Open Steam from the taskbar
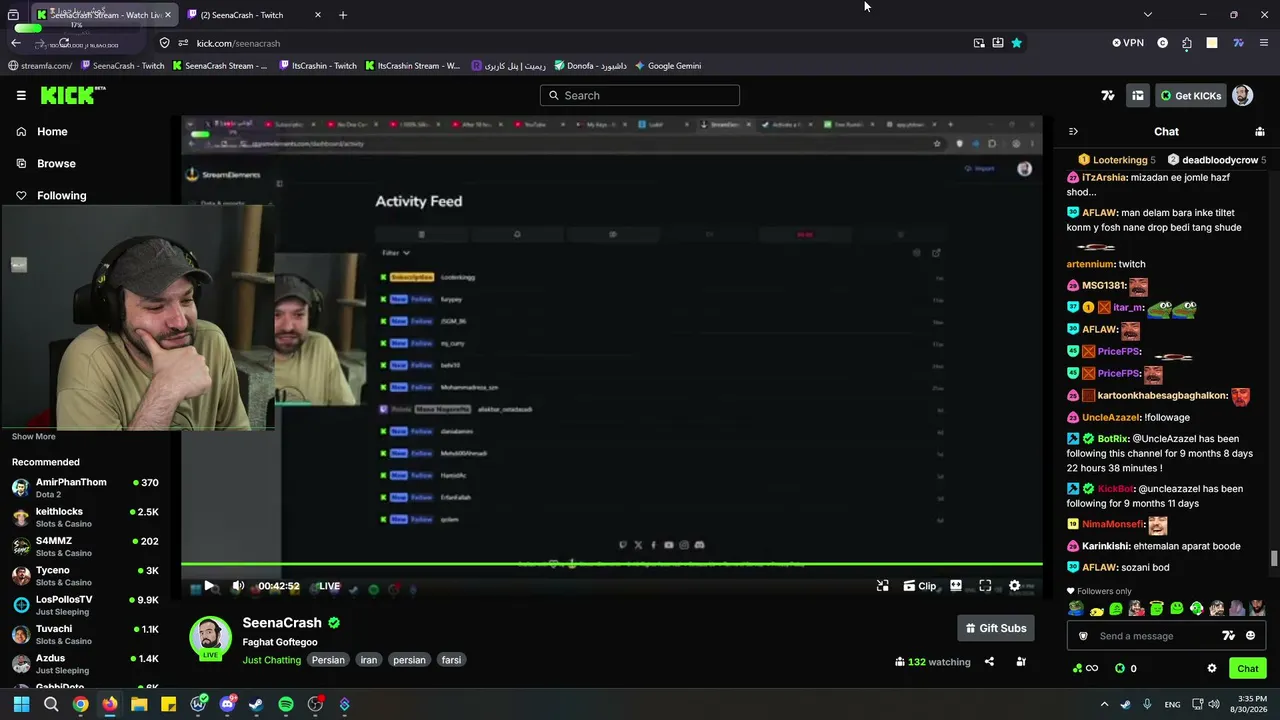Image resolution: width=1280 pixels, height=720 pixels. coord(256,704)
